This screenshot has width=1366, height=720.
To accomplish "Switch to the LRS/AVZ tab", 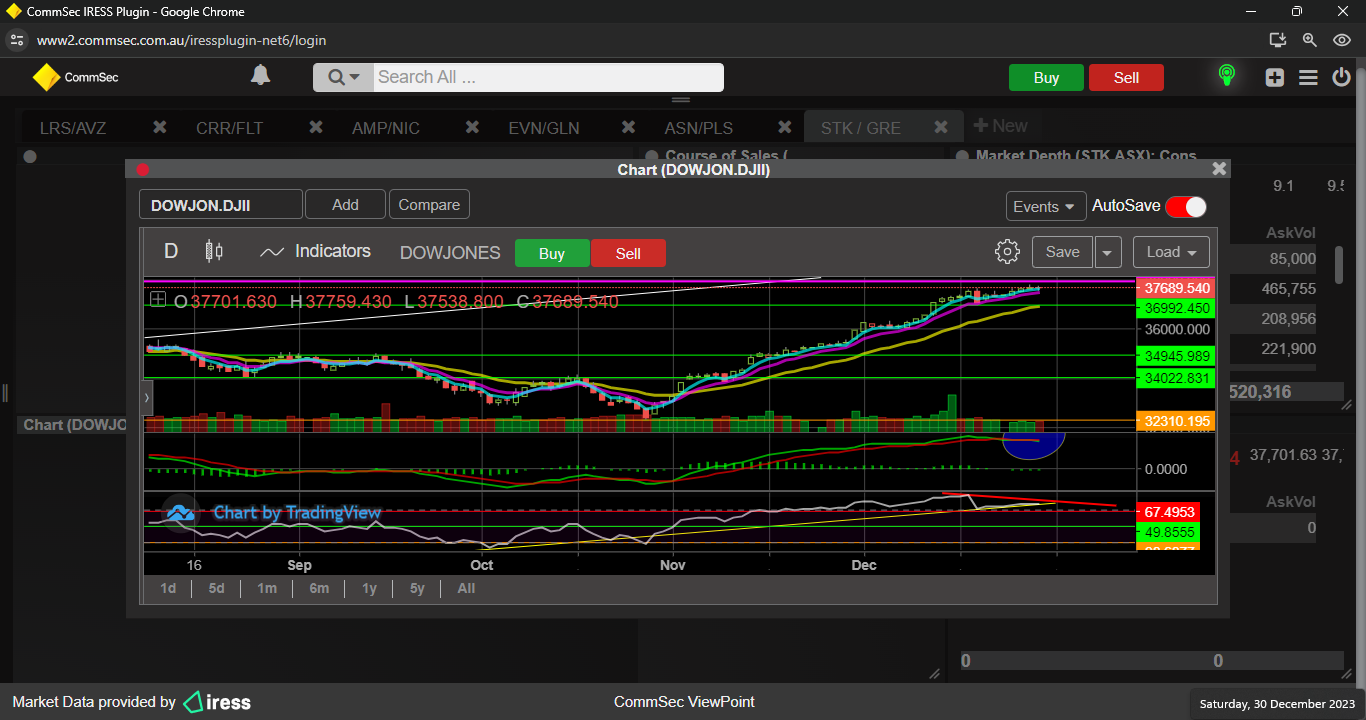I will 73,128.
